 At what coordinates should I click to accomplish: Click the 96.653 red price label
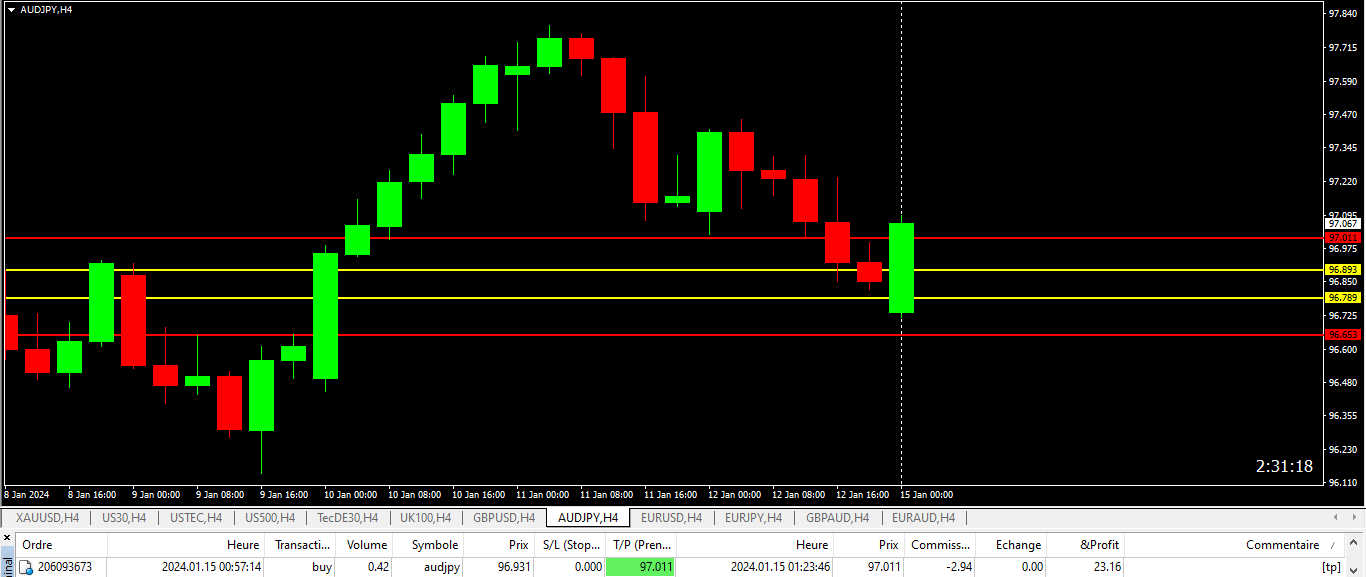pos(1343,335)
